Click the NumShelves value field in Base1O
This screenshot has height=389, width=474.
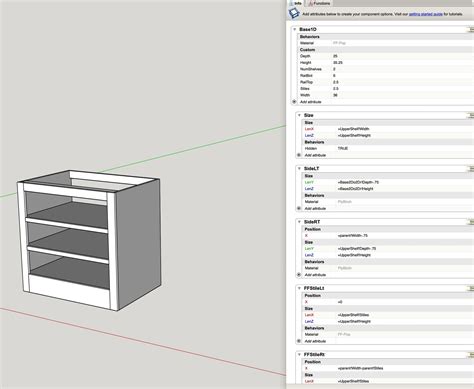(401, 69)
